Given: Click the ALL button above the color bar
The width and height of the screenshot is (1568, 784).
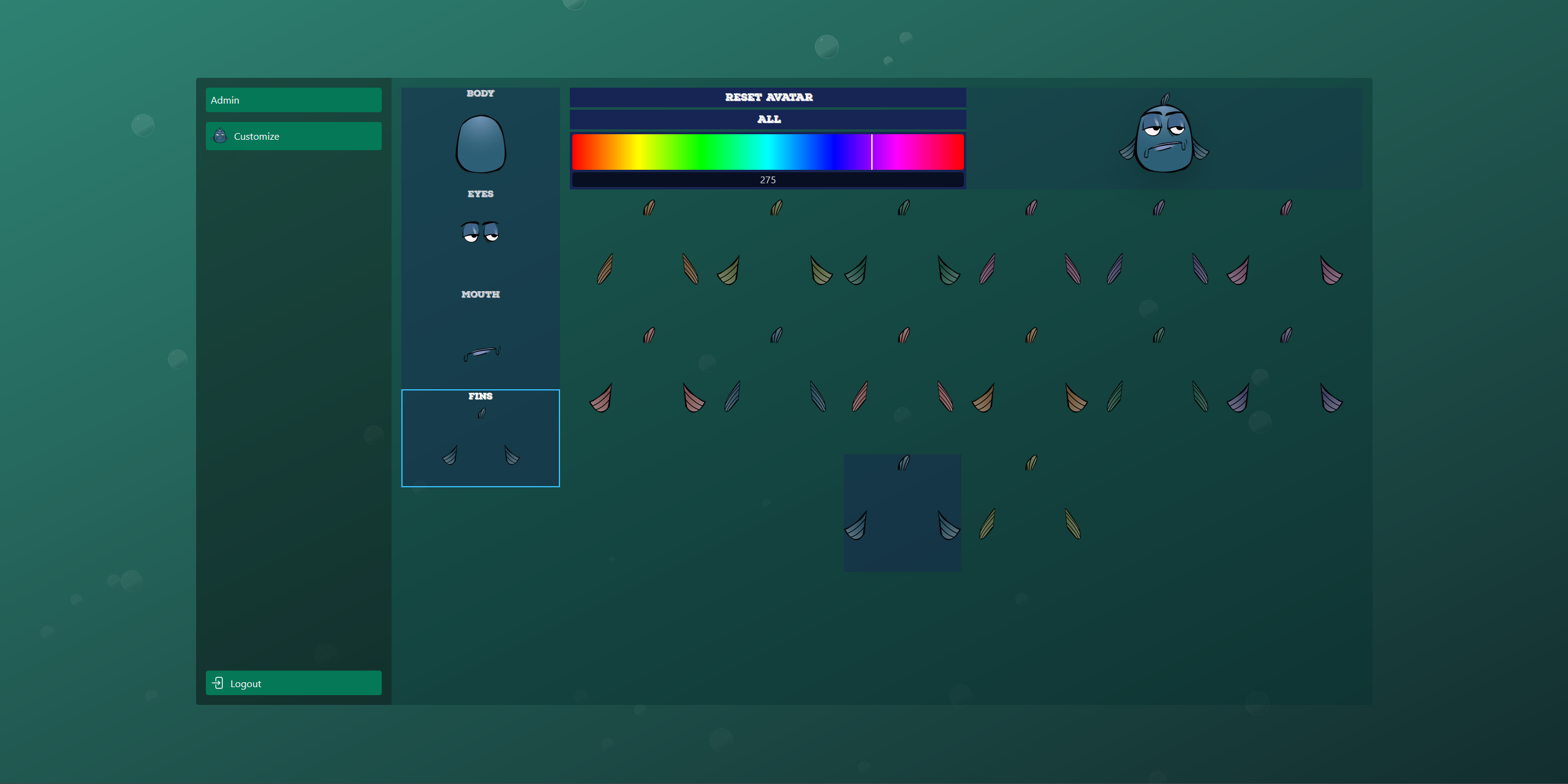Looking at the screenshot, I should click(x=767, y=120).
